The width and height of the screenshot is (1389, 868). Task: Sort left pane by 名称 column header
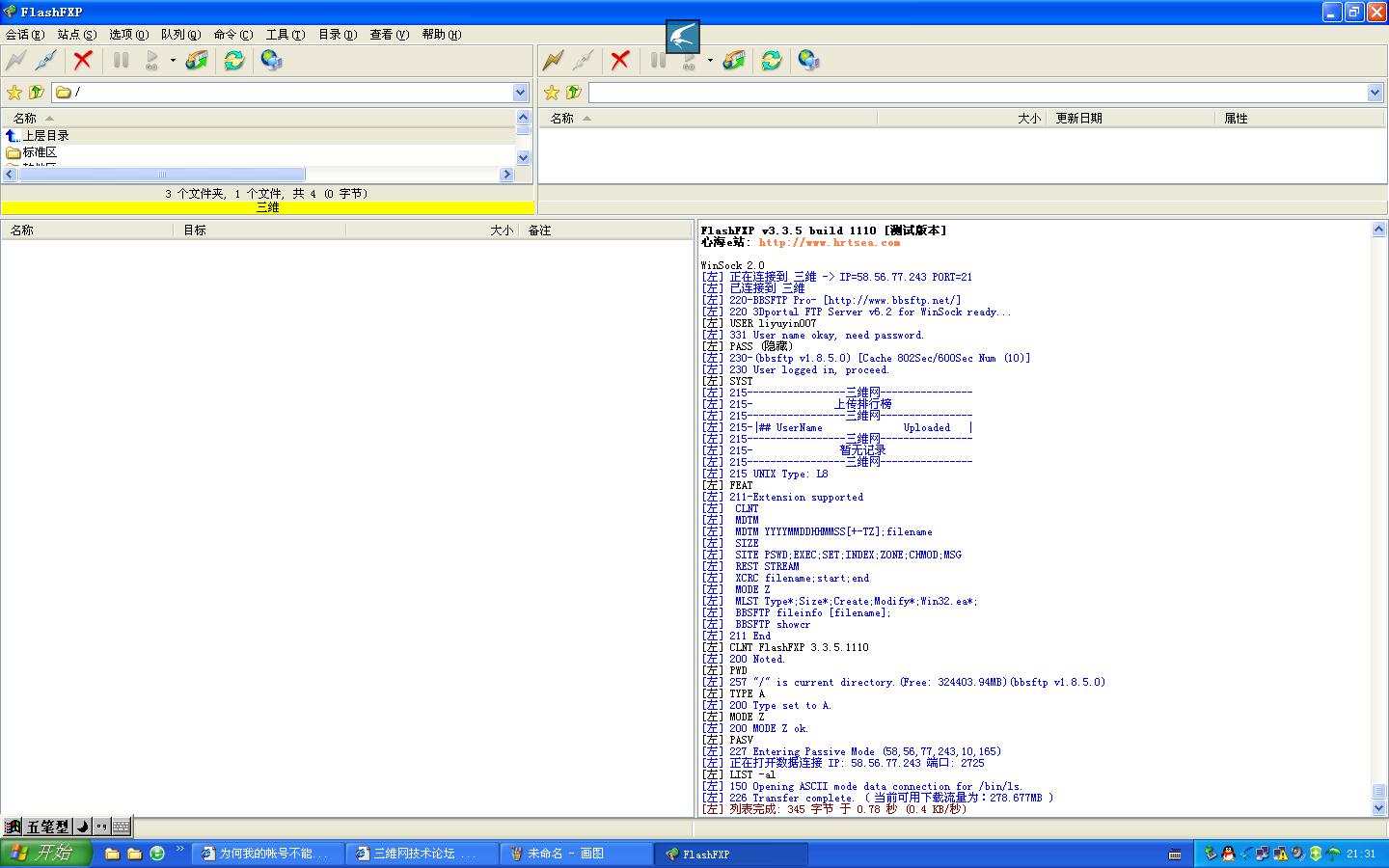(x=259, y=118)
